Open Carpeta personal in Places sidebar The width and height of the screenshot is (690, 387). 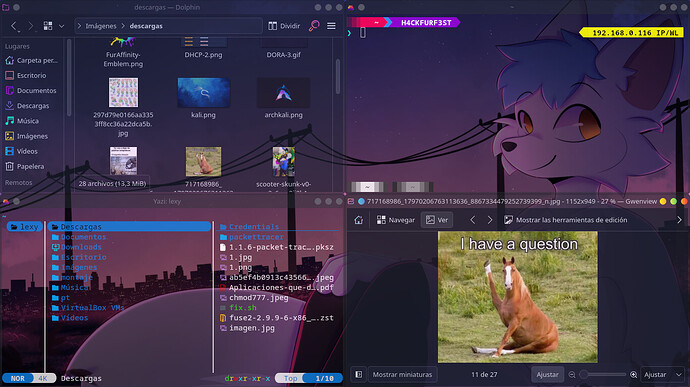(32, 60)
